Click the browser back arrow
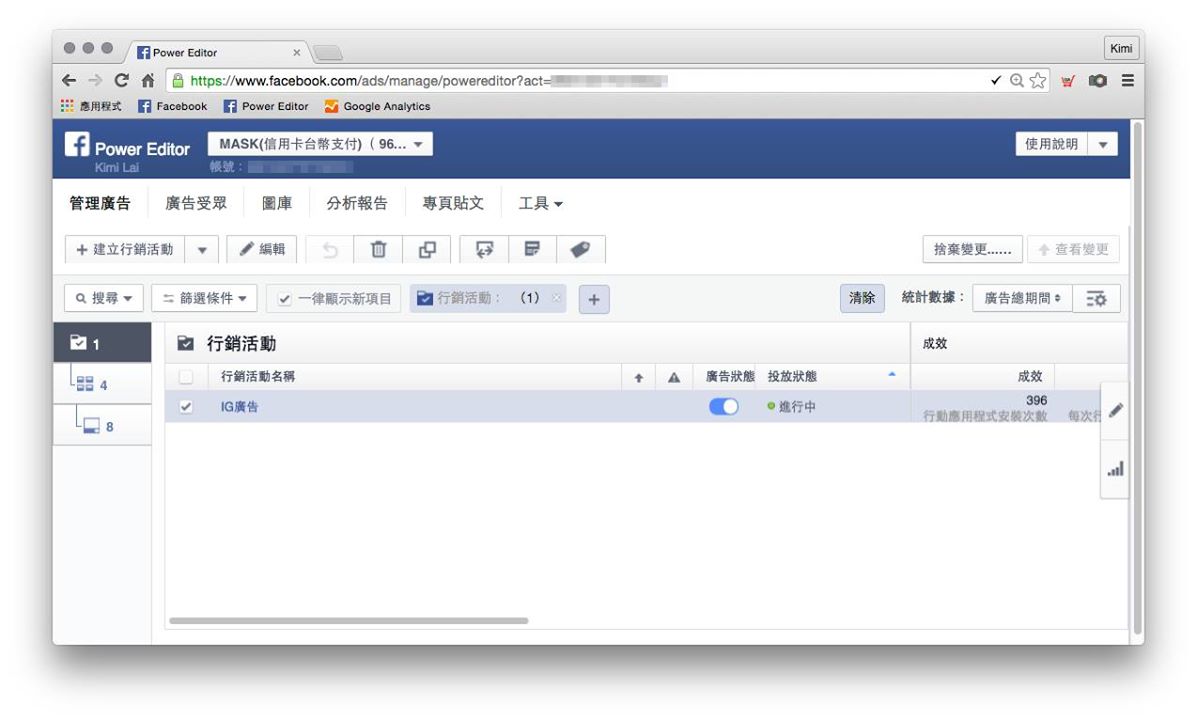The width and height of the screenshot is (1197, 720). [69, 80]
